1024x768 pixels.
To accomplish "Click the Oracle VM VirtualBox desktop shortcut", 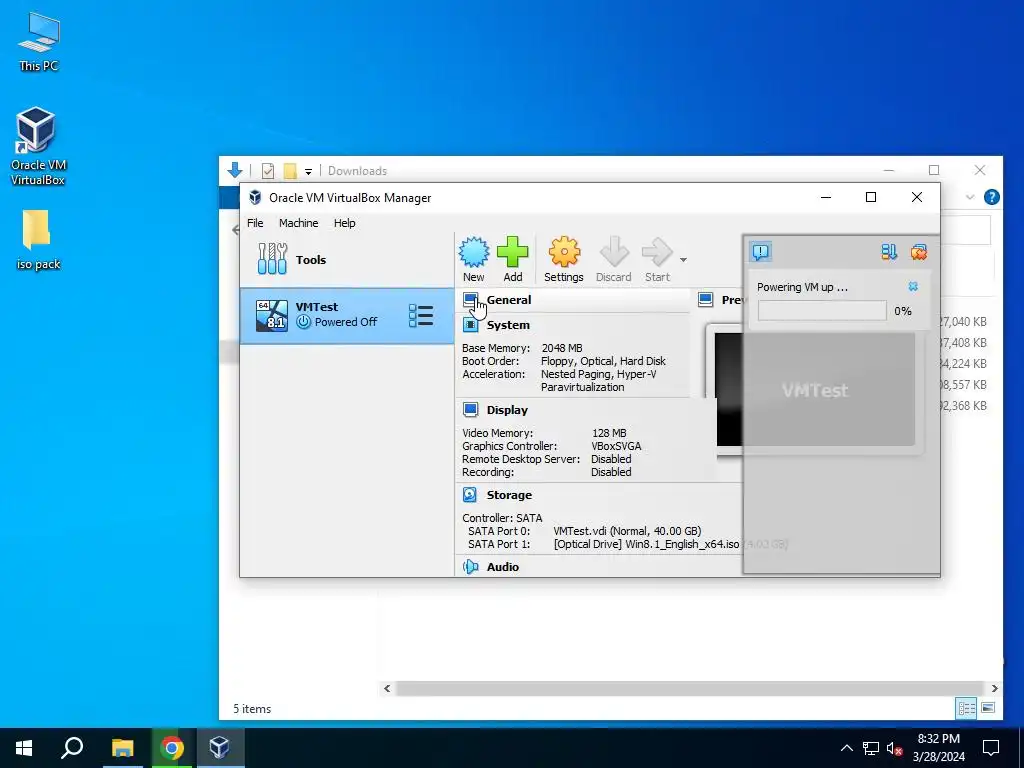I will point(38,146).
